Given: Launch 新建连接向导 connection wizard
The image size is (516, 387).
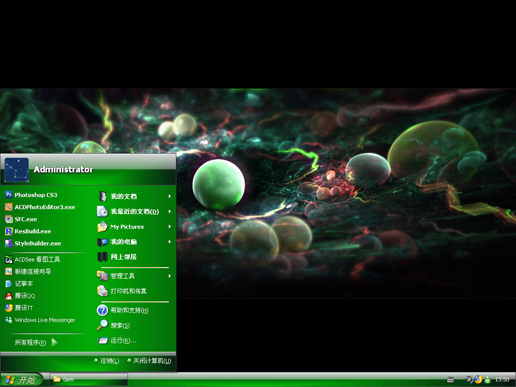Looking at the screenshot, I should tap(28, 271).
